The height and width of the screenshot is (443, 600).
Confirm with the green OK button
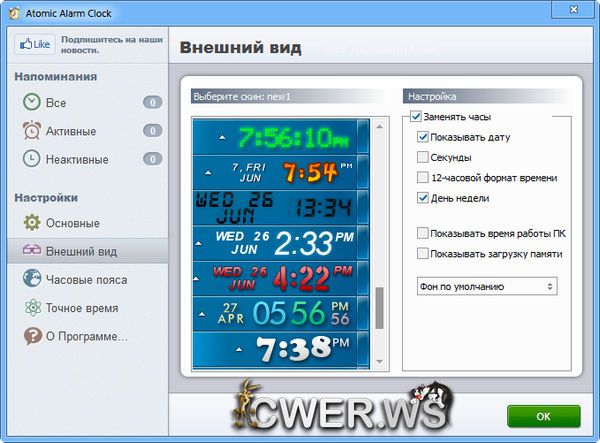[543, 416]
